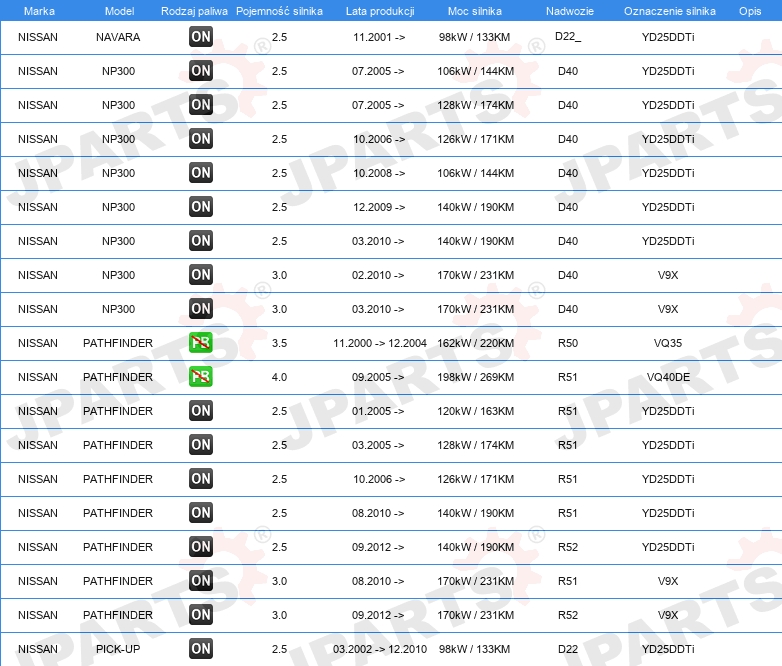
Task: Click the ON icon for PATHFINDER 01.2005
Action: [201, 411]
